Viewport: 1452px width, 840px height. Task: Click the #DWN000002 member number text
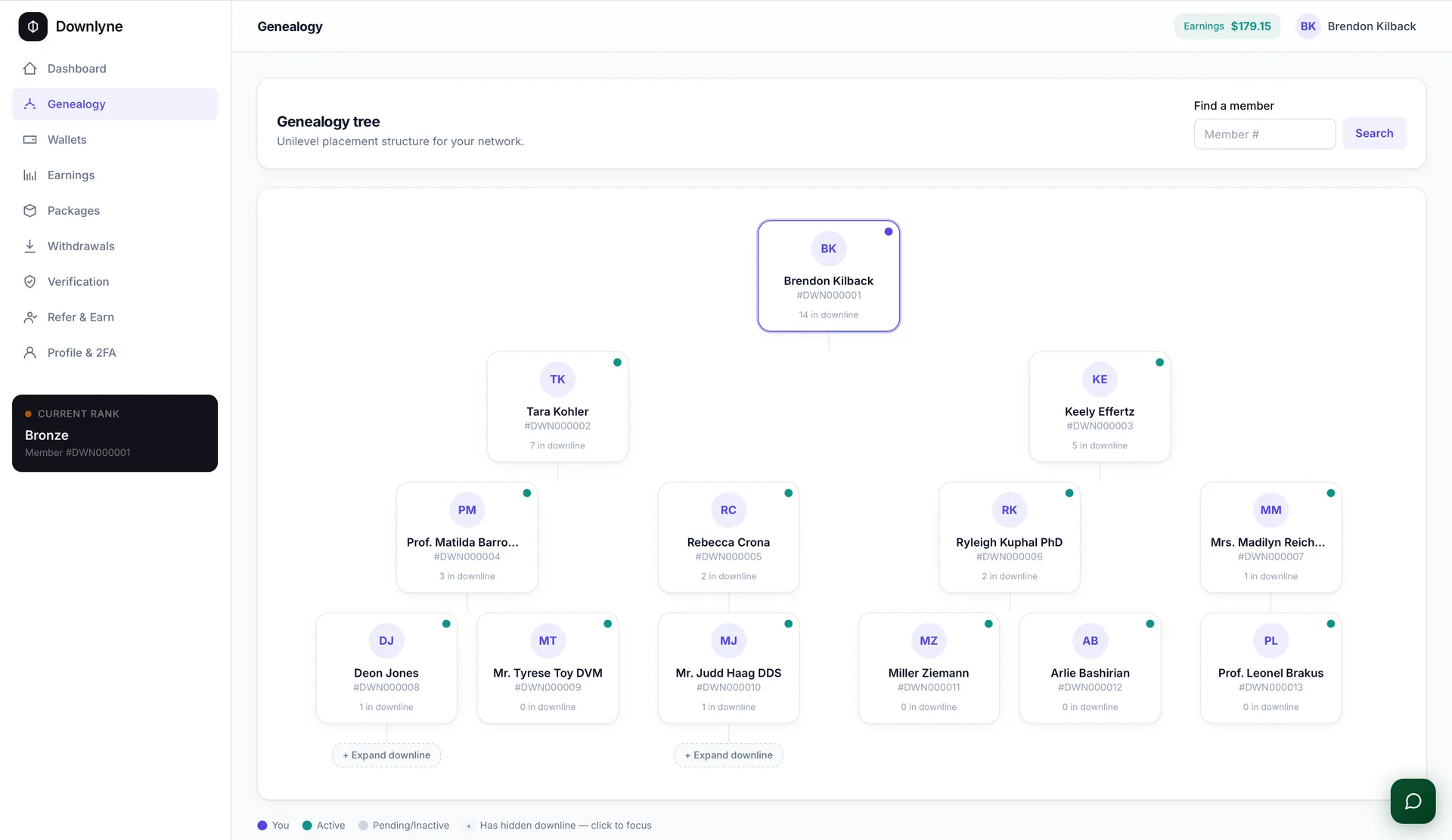pyautogui.click(x=557, y=426)
